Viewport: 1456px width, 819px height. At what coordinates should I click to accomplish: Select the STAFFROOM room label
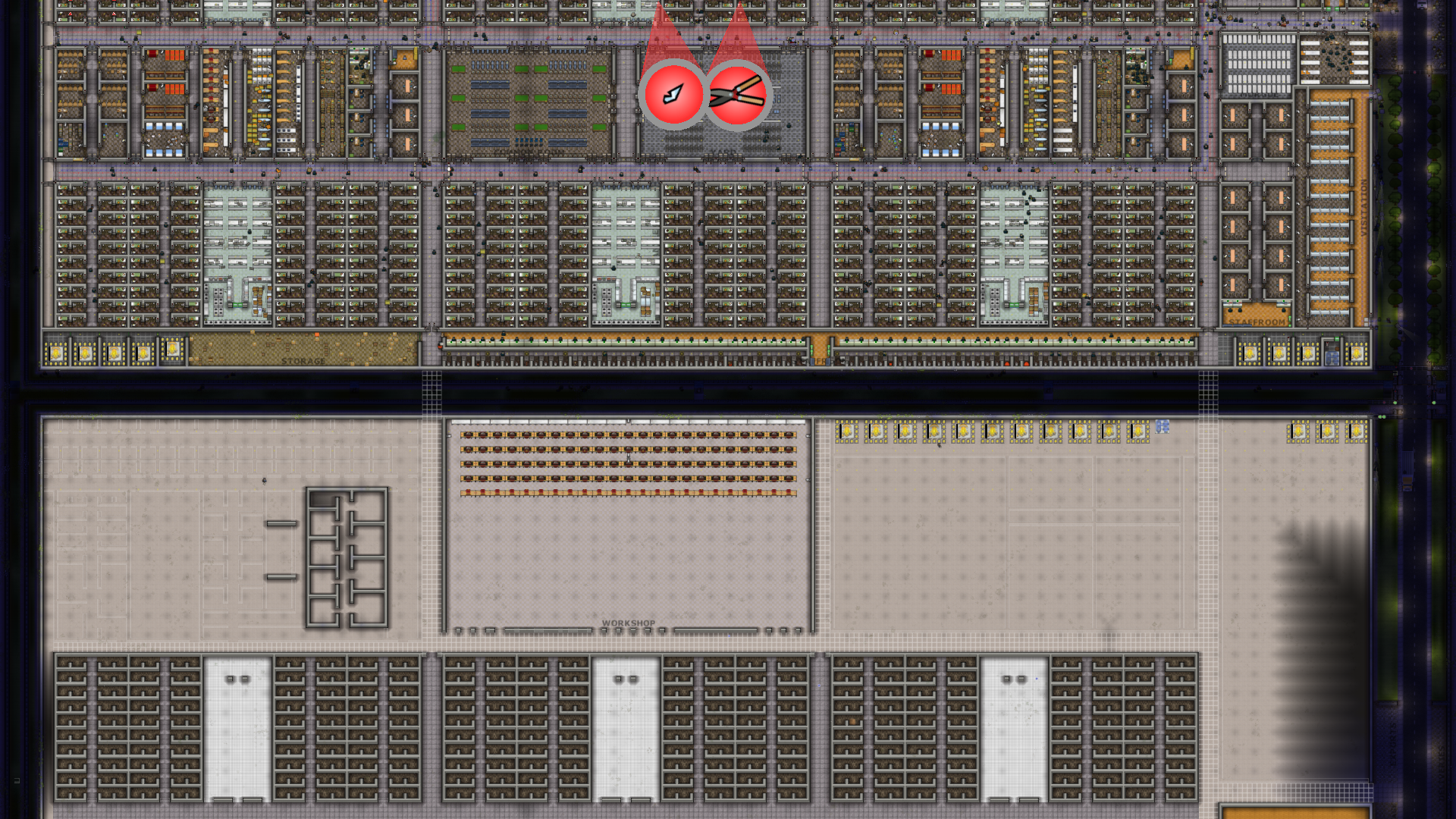(x=1257, y=322)
